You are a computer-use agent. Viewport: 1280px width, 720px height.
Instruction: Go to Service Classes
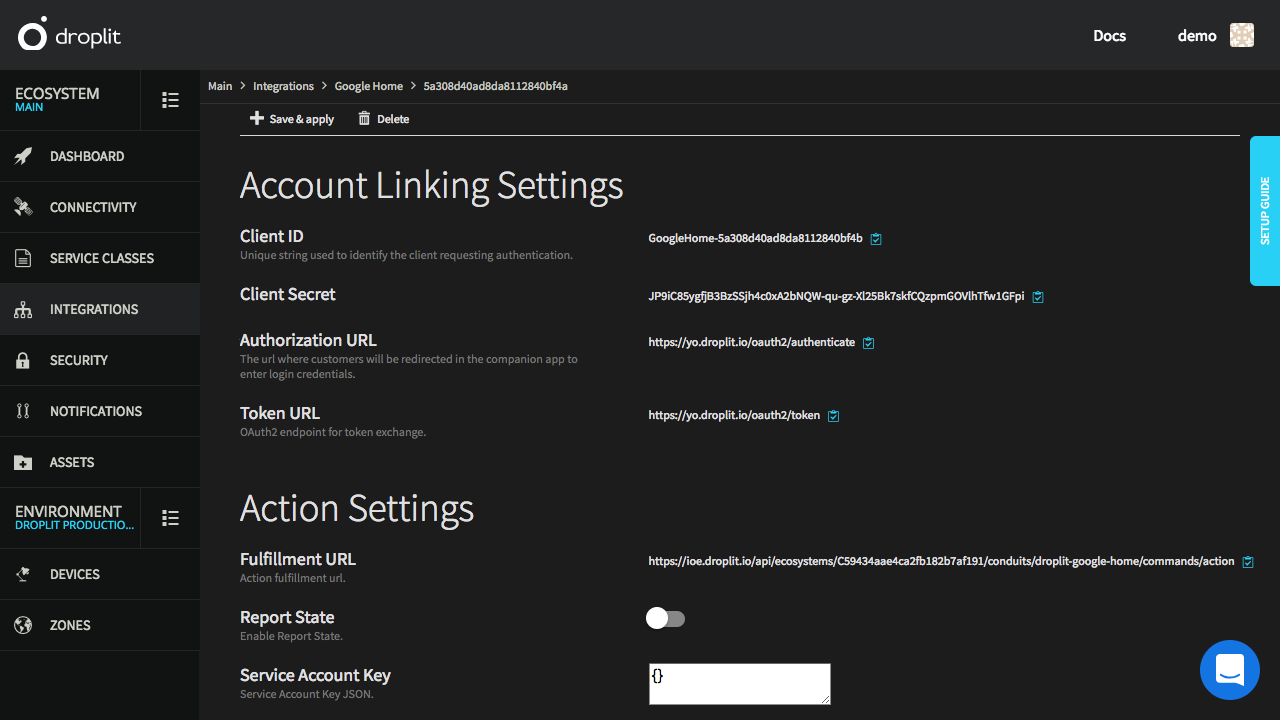[x=100, y=258]
